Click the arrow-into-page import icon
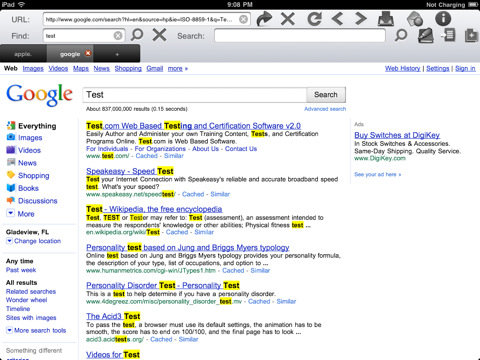480x360 pixels. (x=448, y=35)
